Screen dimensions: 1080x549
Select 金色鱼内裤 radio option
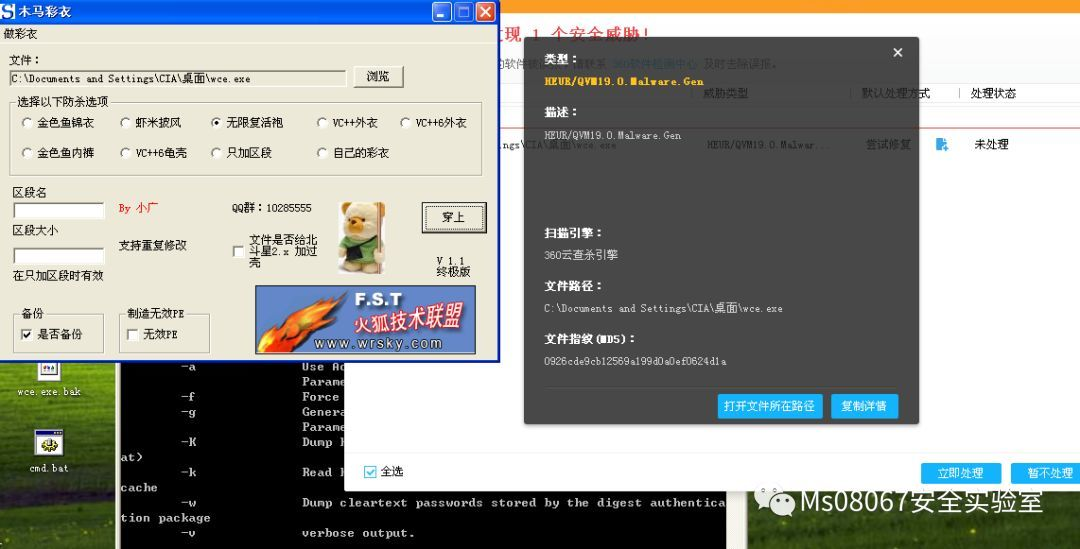tap(59, 153)
